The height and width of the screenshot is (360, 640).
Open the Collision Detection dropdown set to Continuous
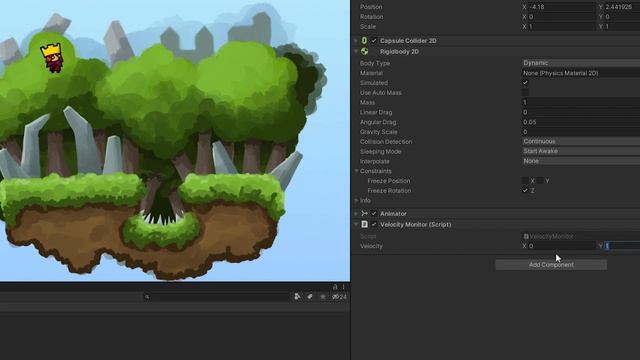coord(581,141)
